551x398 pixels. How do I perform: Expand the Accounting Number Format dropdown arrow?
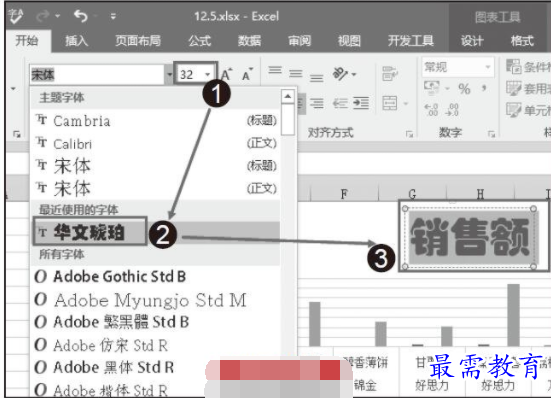tap(447, 88)
